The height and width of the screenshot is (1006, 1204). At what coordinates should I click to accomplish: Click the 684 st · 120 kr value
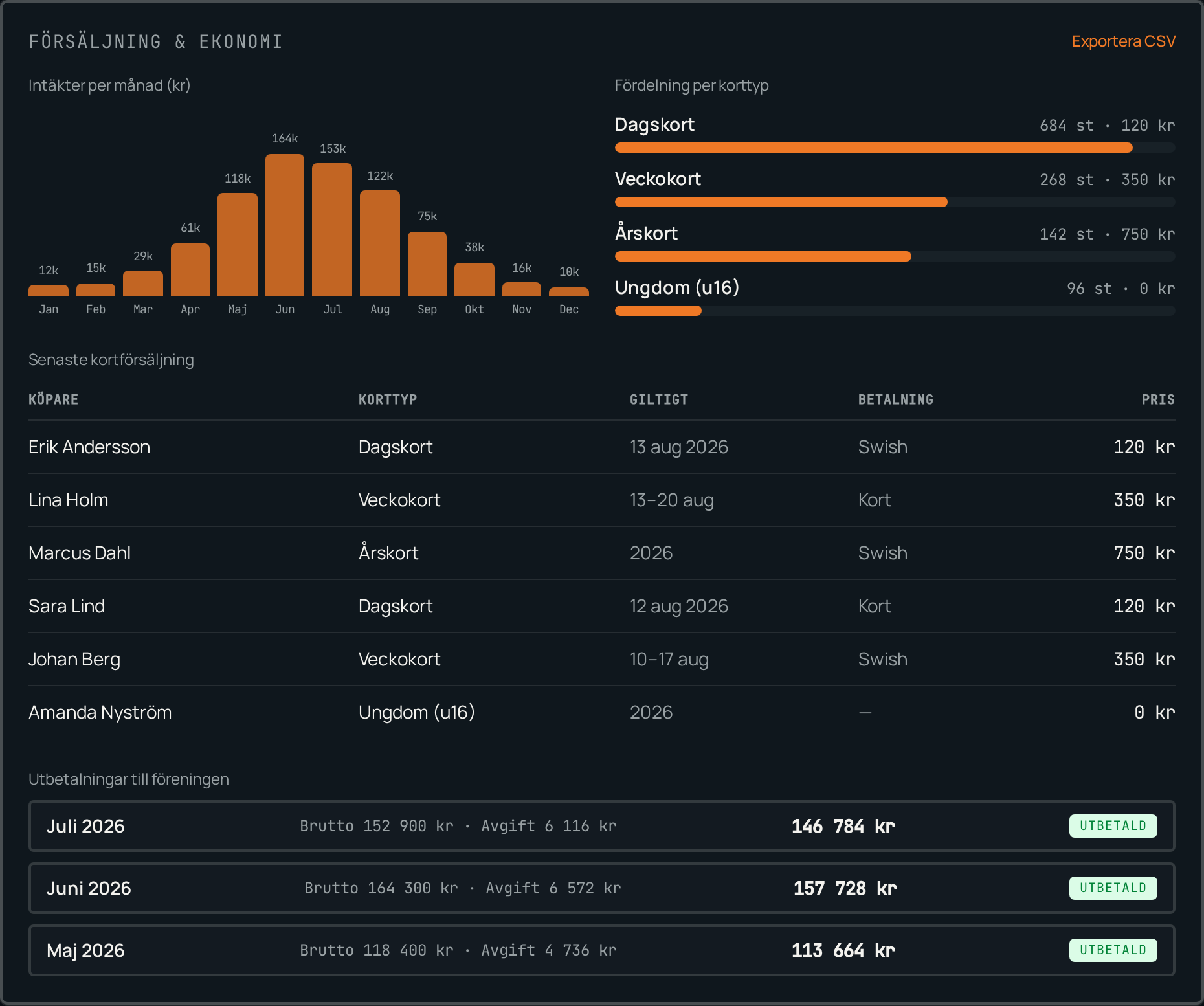coord(1108,126)
